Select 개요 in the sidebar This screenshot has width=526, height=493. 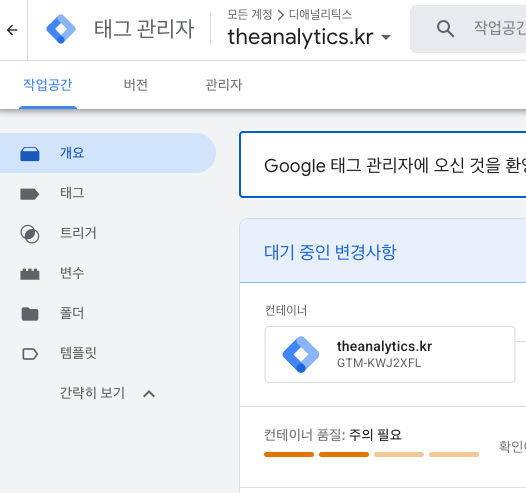(107, 153)
